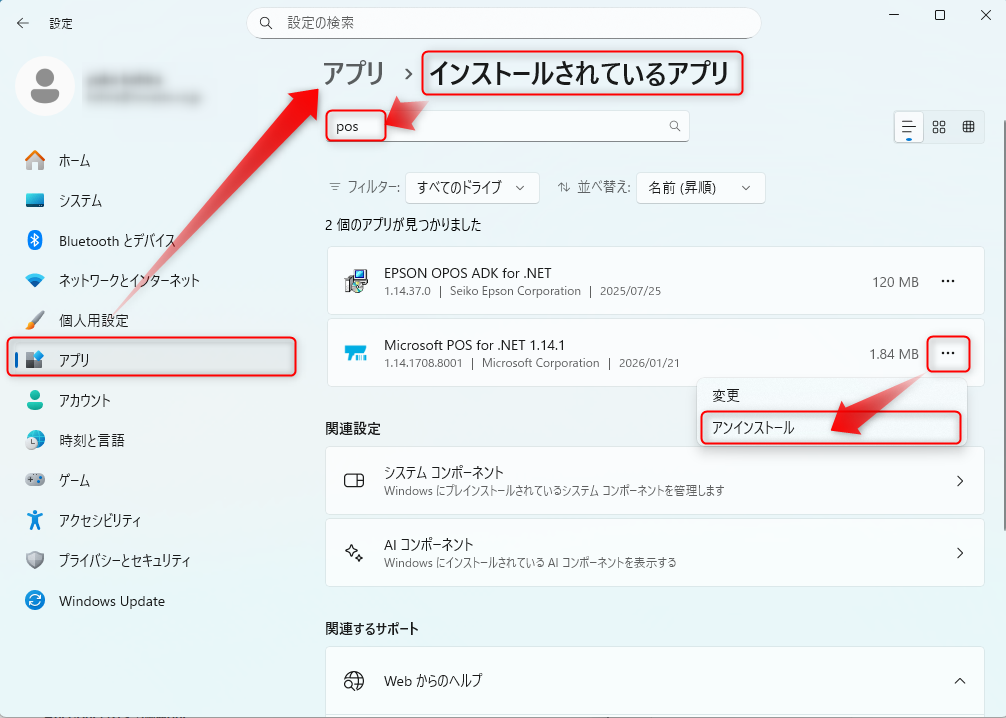The height and width of the screenshot is (718, 1006).
Task: Select アプリ in the sidebar
Action: coord(151,360)
